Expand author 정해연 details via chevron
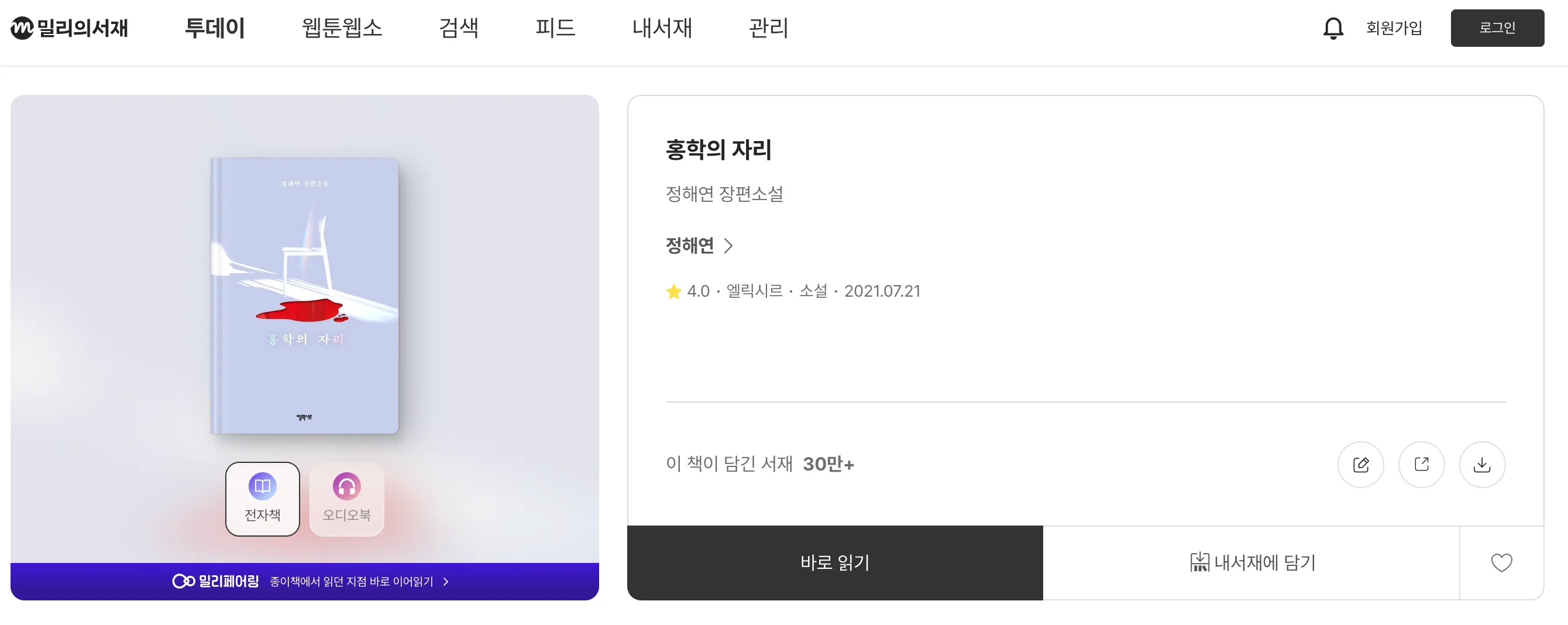 pyautogui.click(x=730, y=246)
